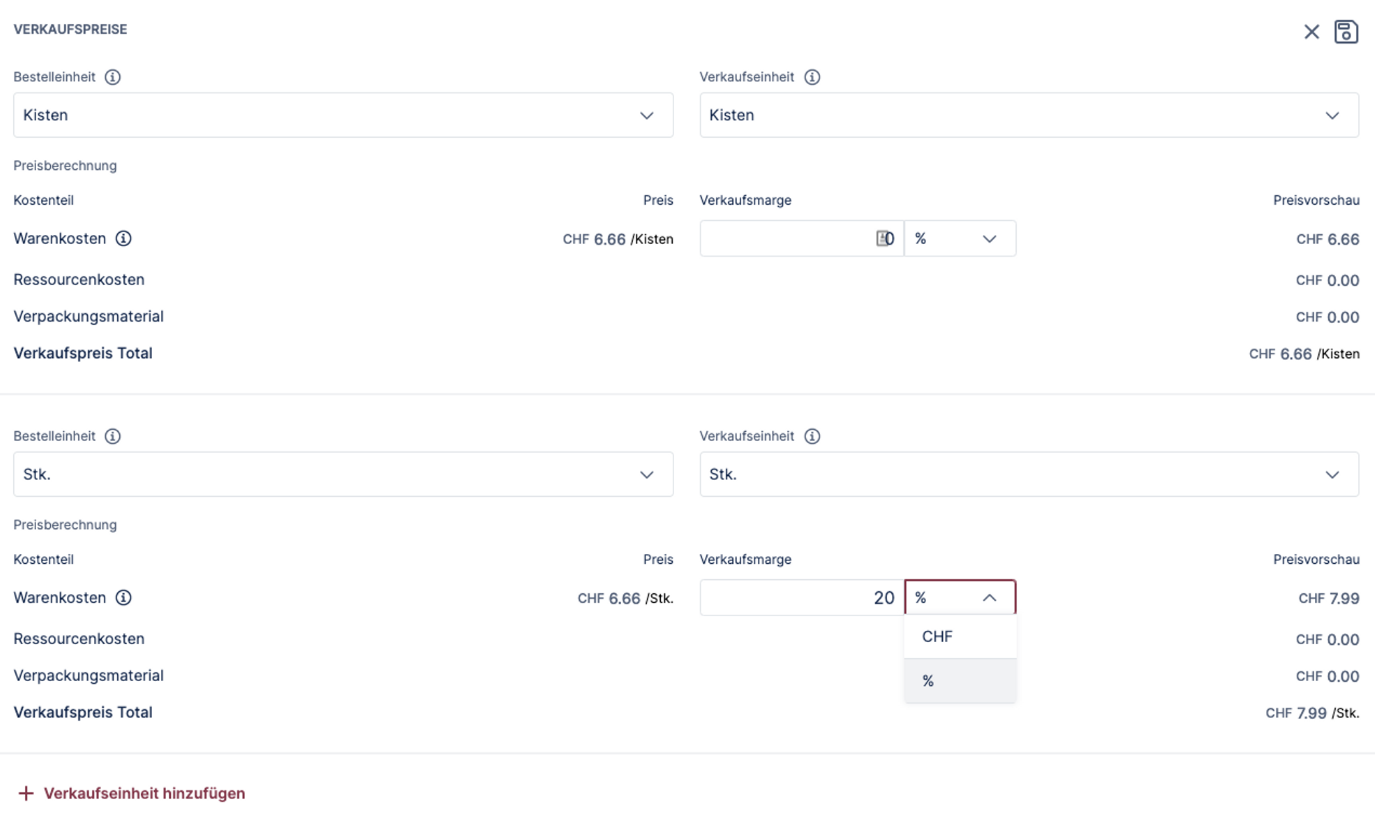Viewport: 1375px width, 840px height.
Task: Expand the Stk. Verkaufseinheit dropdown
Action: click(1029, 474)
